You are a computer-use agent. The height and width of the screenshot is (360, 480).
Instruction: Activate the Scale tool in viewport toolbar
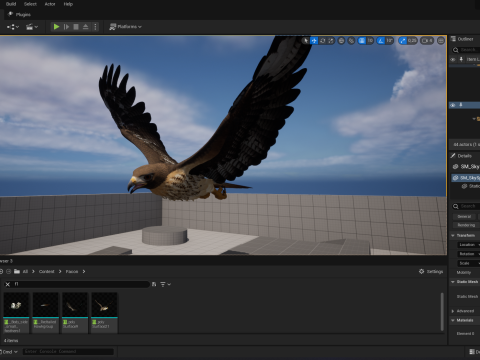click(x=331, y=41)
